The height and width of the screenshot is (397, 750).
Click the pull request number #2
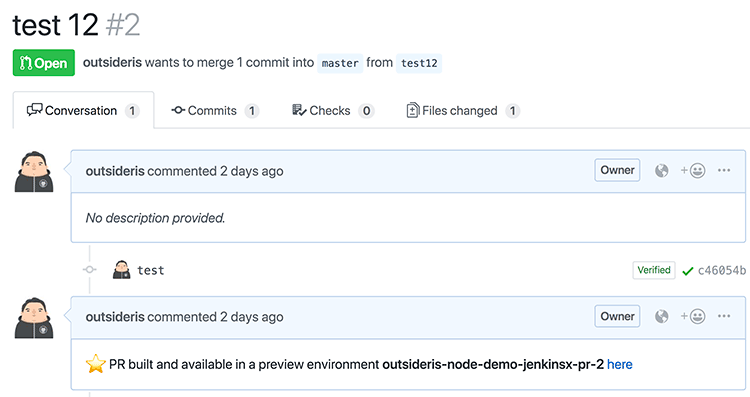coord(123,25)
